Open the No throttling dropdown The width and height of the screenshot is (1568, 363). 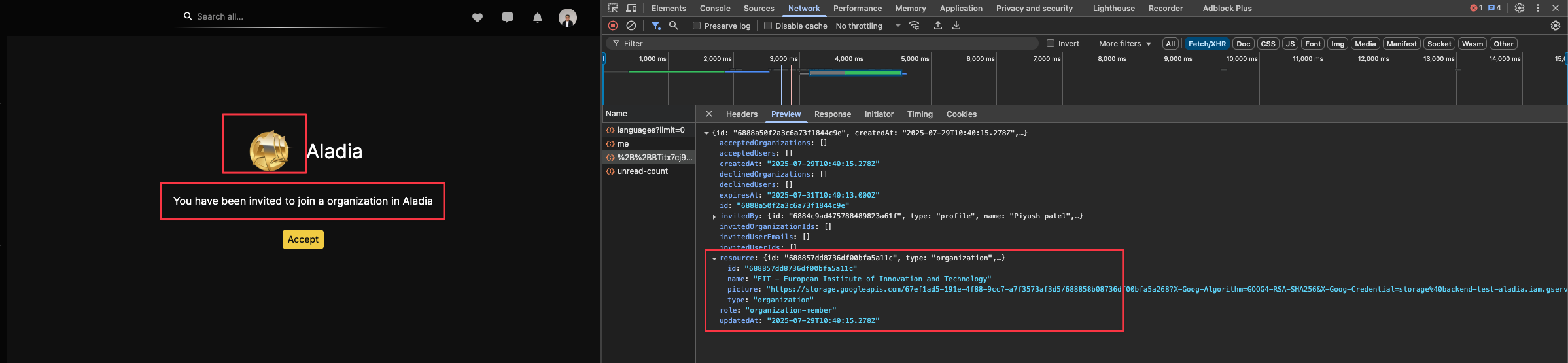coord(868,26)
